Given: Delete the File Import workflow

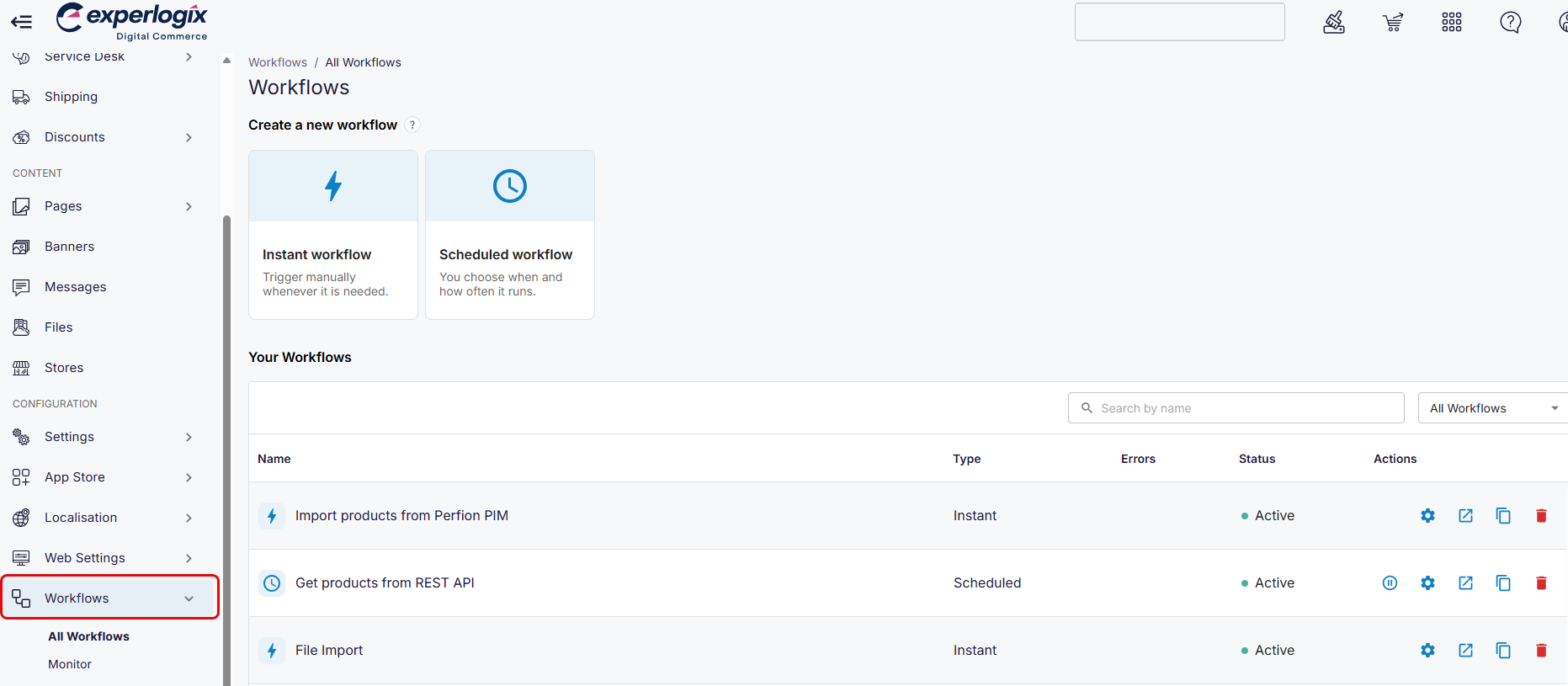Looking at the screenshot, I should (x=1541, y=650).
